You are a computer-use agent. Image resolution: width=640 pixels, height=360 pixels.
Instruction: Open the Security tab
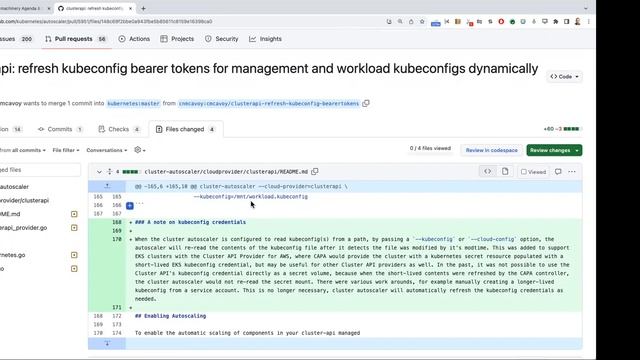tap(222, 39)
